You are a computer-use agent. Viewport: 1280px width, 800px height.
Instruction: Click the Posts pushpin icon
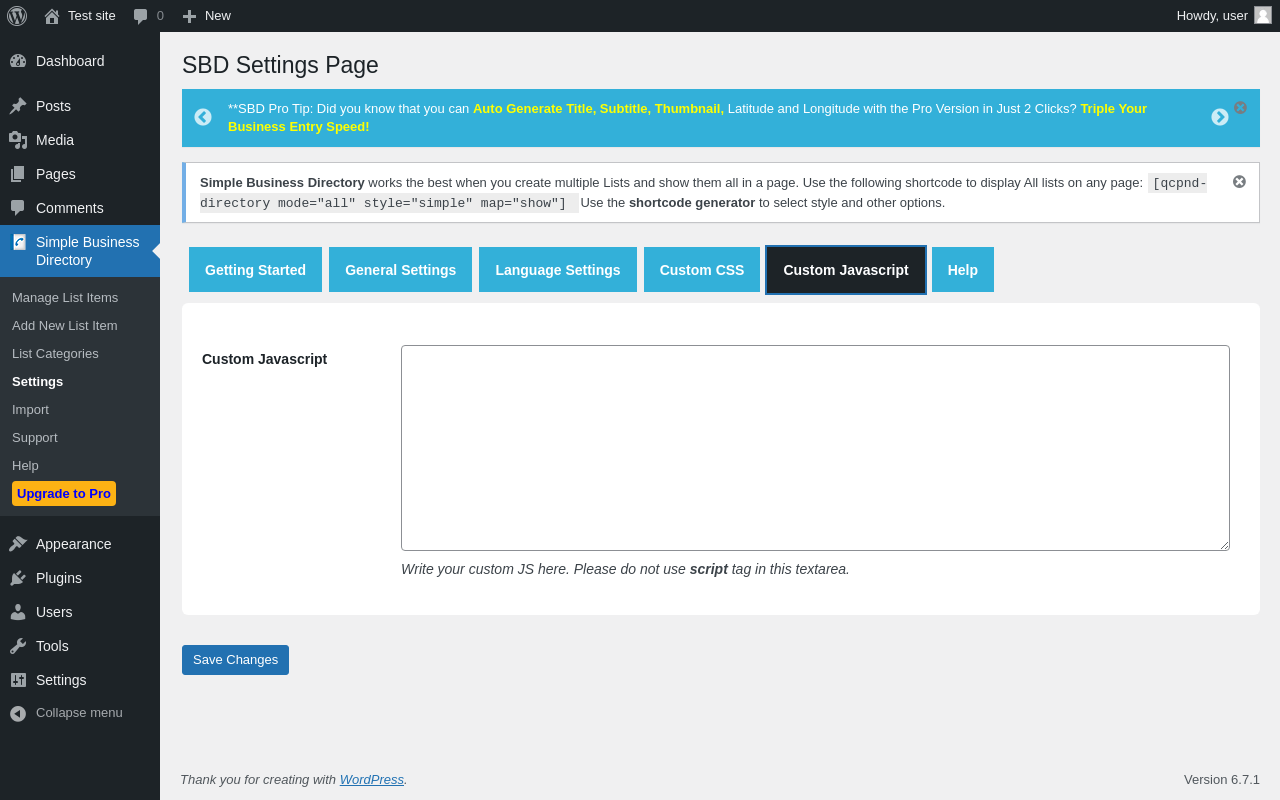[18, 106]
